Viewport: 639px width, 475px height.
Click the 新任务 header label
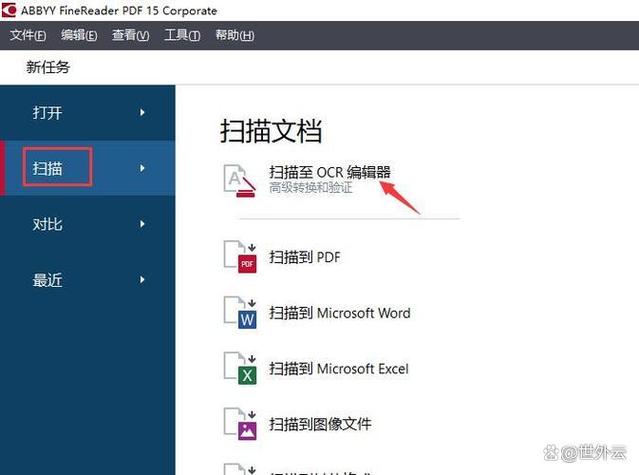click(48, 67)
